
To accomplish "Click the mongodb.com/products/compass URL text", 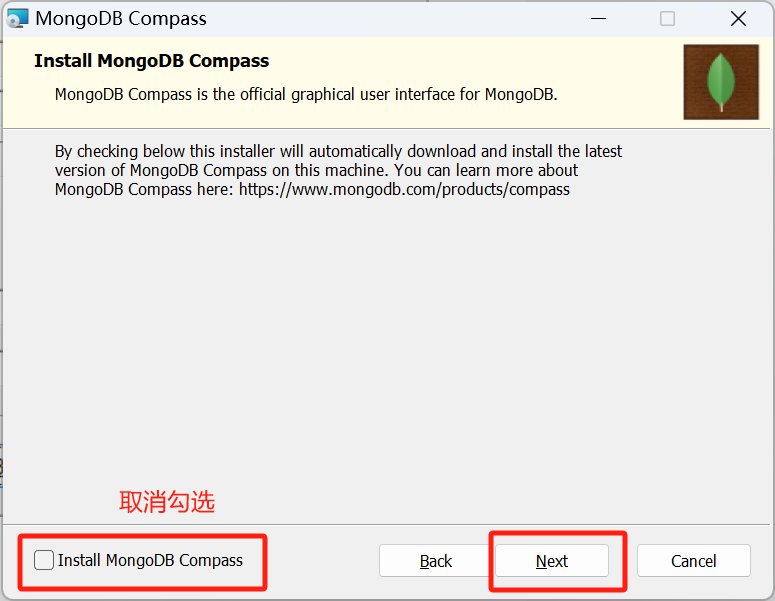I will [x=404, y=189].
